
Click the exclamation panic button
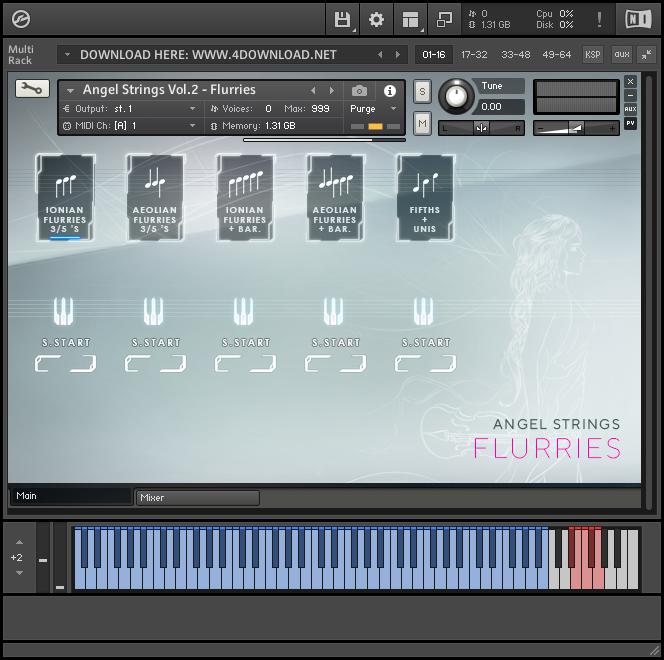[x=599, y=19]
